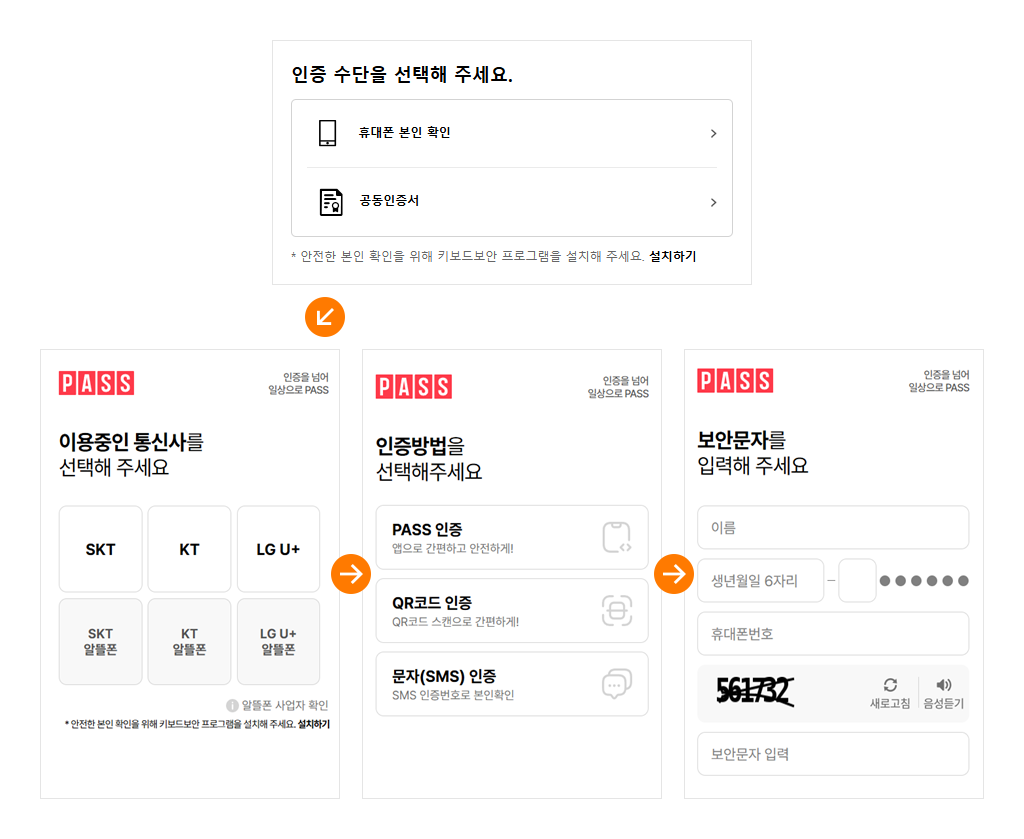
Task: Select 문자(SMS) 인증 method
Action: coord(512,684)
